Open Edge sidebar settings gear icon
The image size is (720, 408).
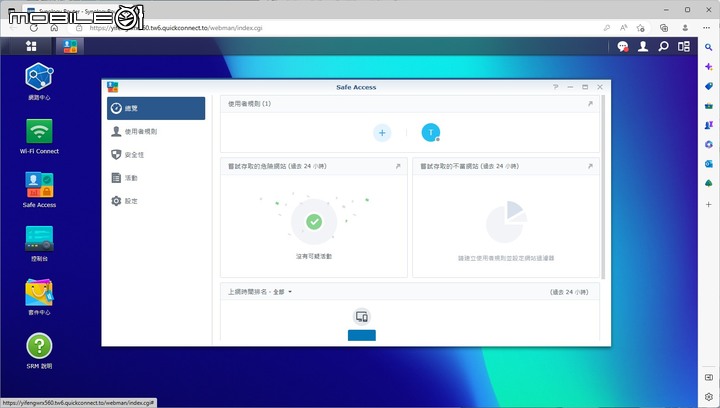pyautogui.click(x=709, y=397)
